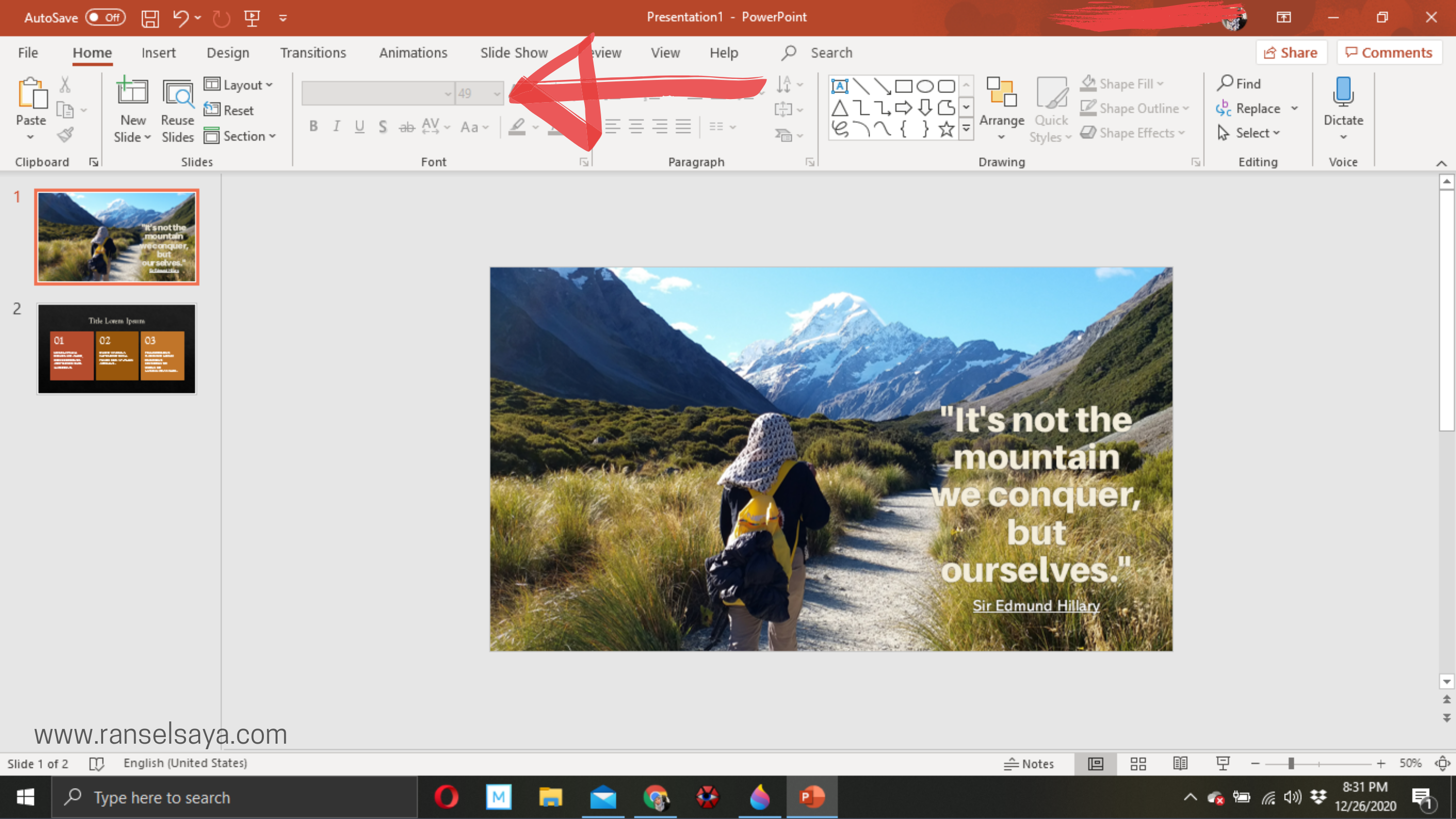Open Reading View from status bar
Image resolution: width=1456 pixels, height=819 pixels.
[x=1180, y=763]
